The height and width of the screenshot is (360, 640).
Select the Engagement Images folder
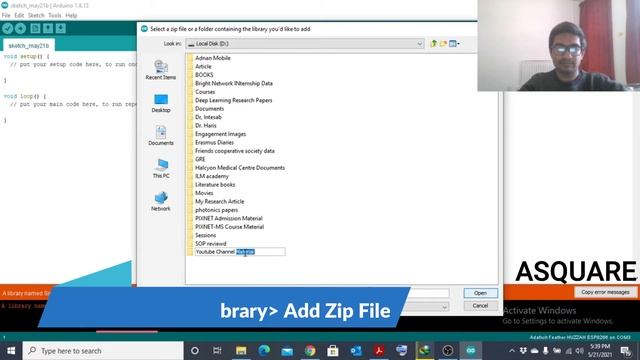click(220, 134)
